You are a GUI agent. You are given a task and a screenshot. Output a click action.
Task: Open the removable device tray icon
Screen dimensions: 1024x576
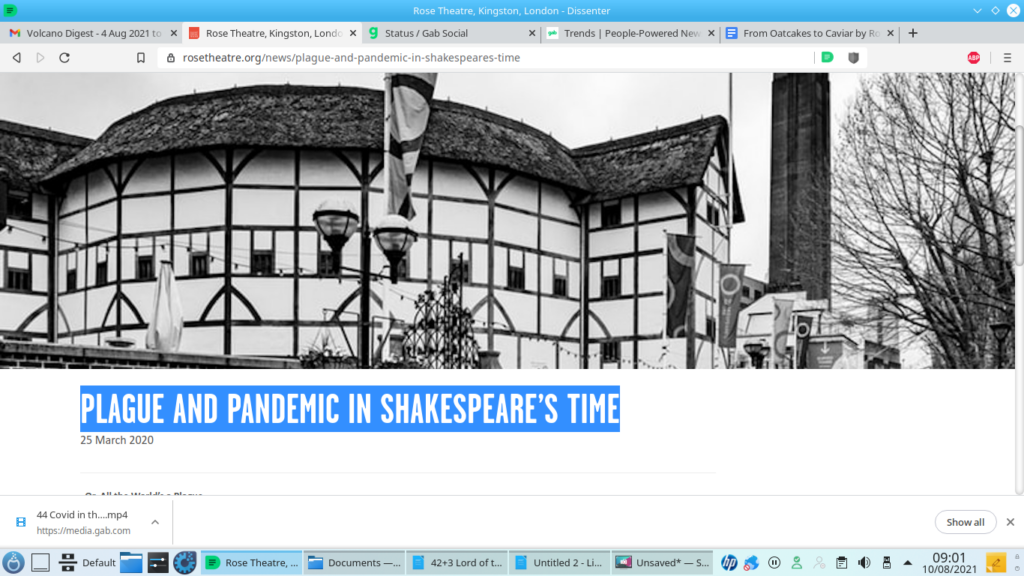887,562
